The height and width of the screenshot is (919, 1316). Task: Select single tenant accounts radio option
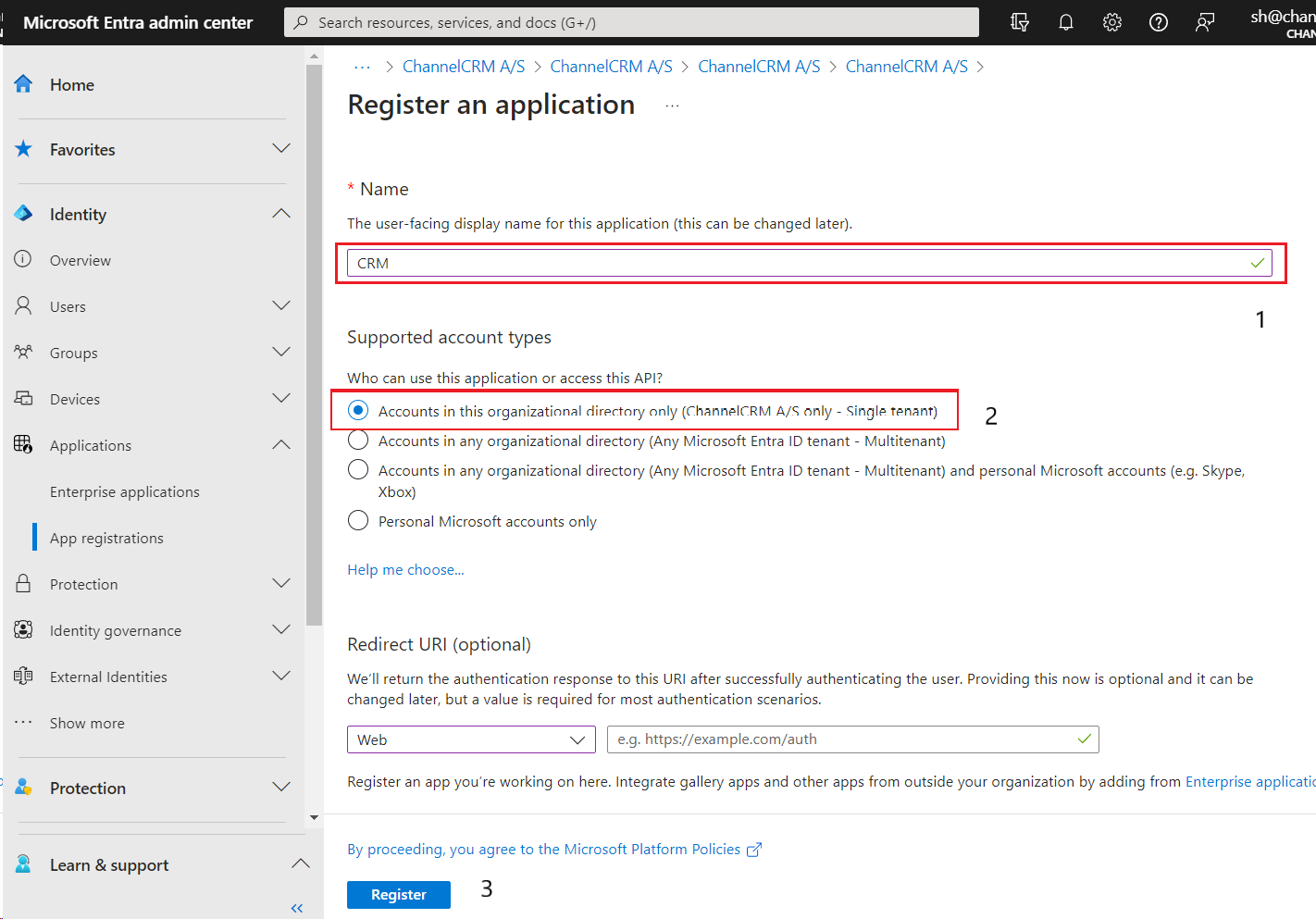click(358, 410)
